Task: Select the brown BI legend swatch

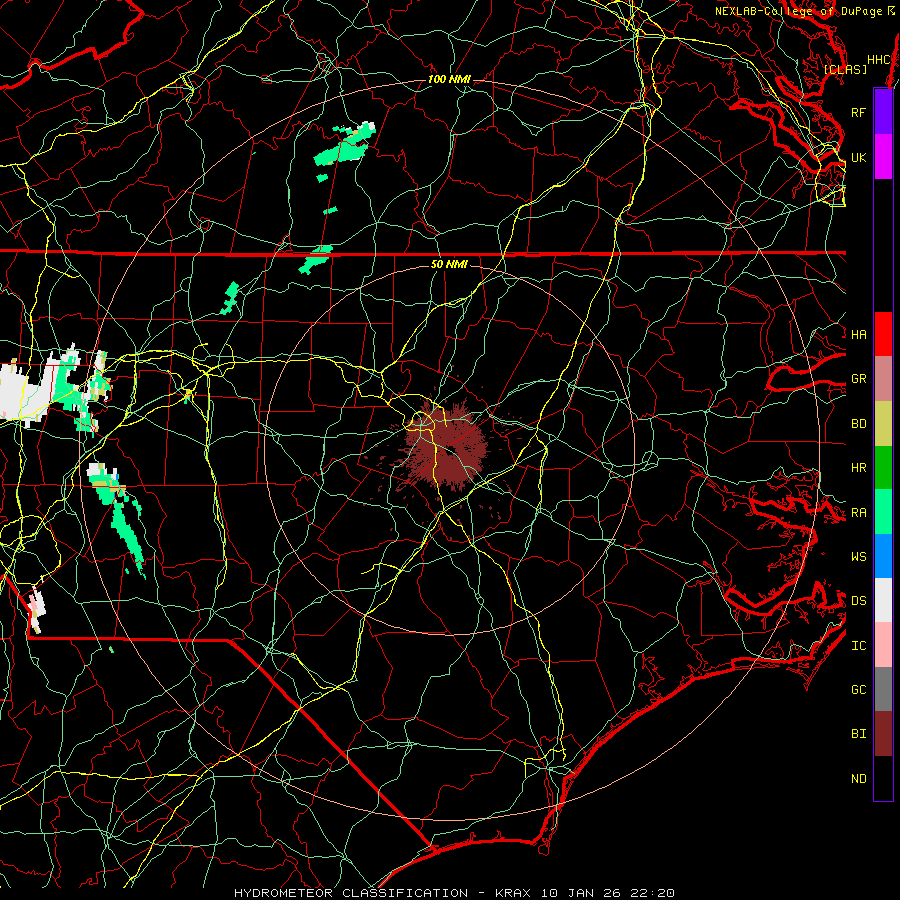Action: (x=883, y=734)
